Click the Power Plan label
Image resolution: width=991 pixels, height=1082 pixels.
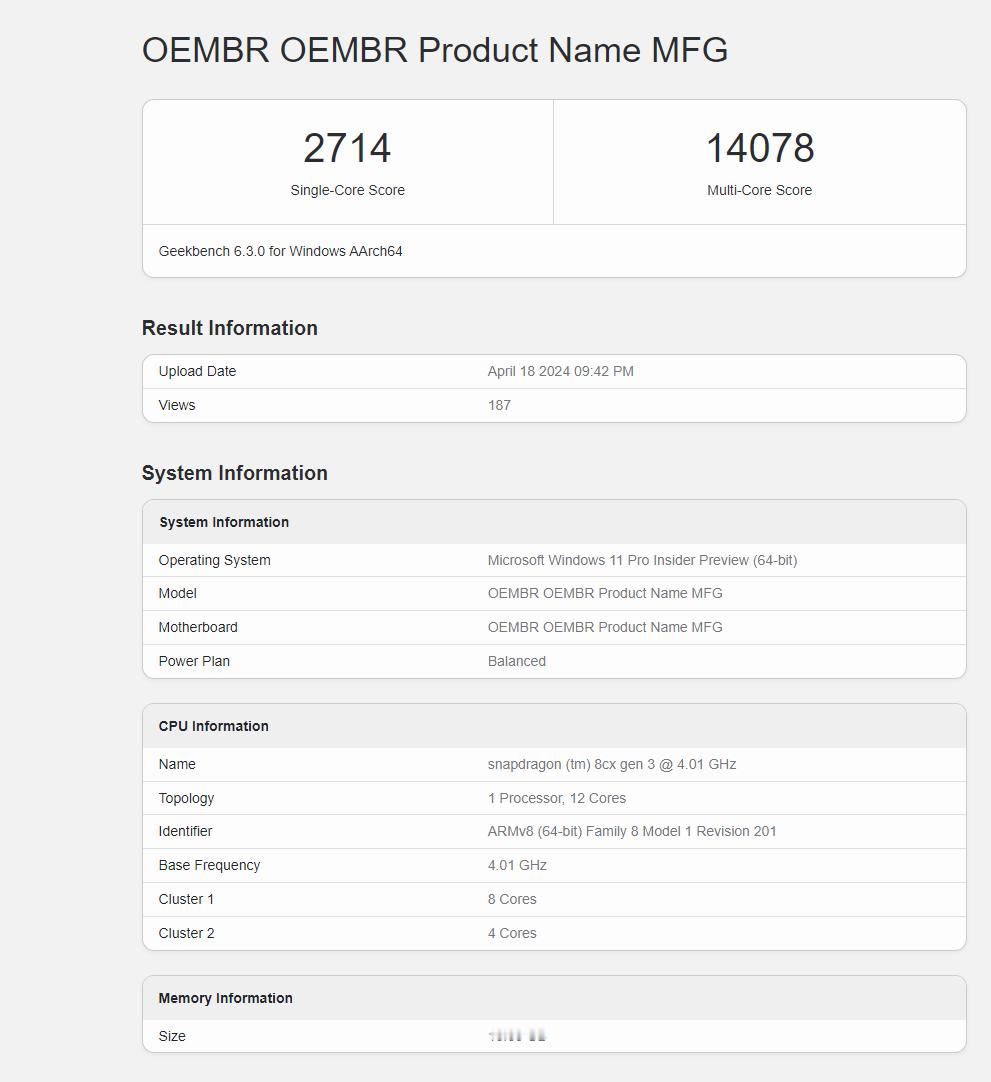(x=194, y=661)
